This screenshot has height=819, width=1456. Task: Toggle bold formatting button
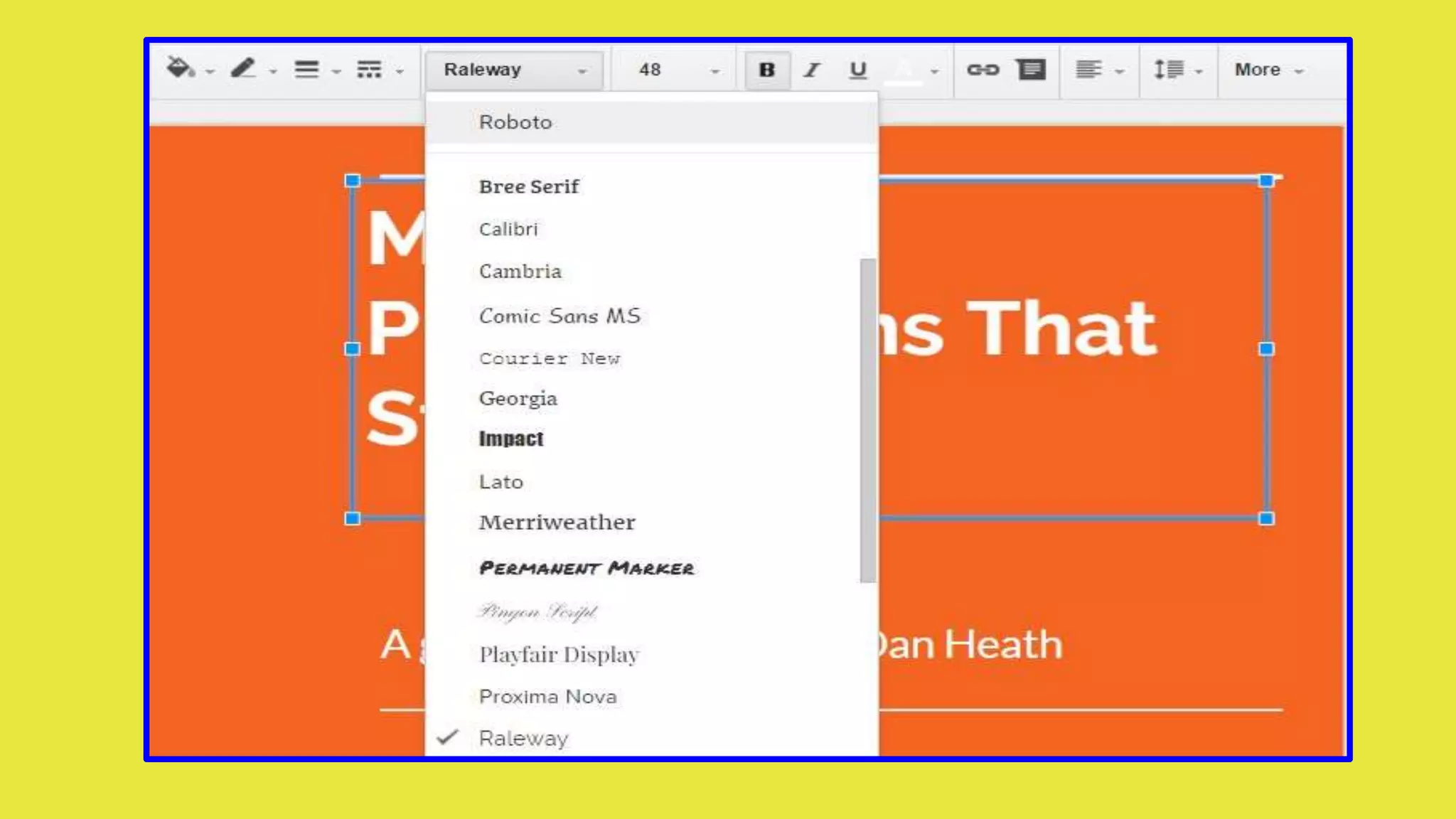[766, 70]
